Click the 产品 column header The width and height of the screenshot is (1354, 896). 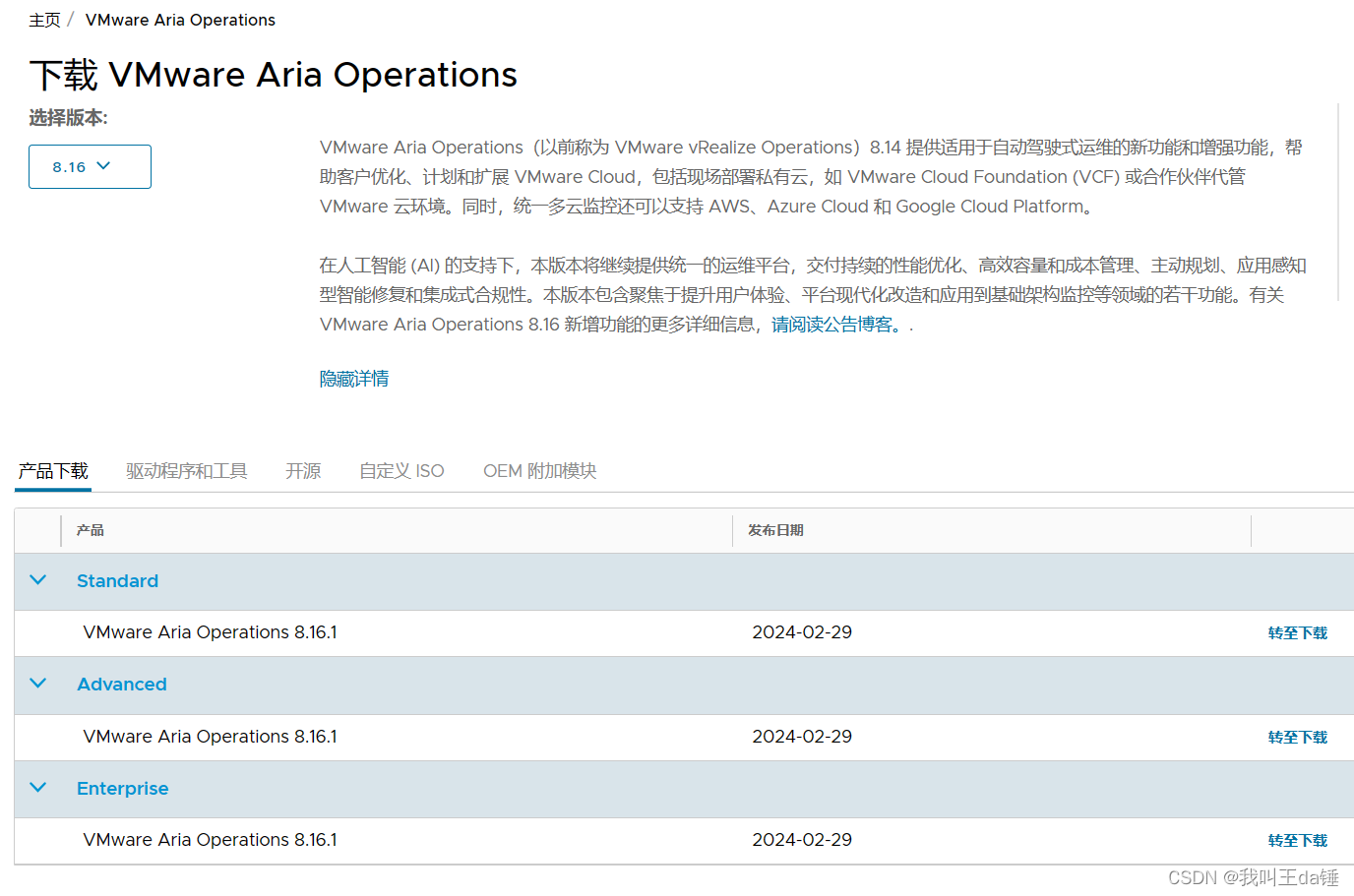click(x=91, y=530)
